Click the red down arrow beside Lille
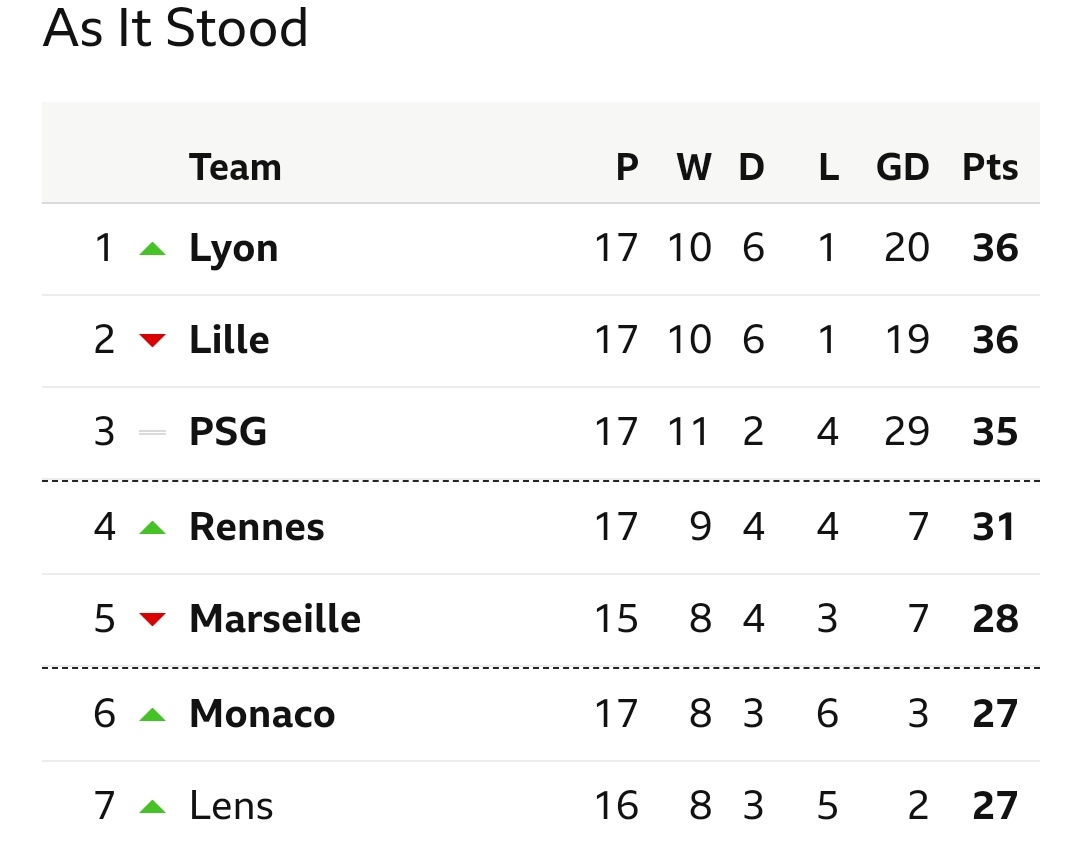The width and height of the screenshot is (1080, 852). click(152, 340)
